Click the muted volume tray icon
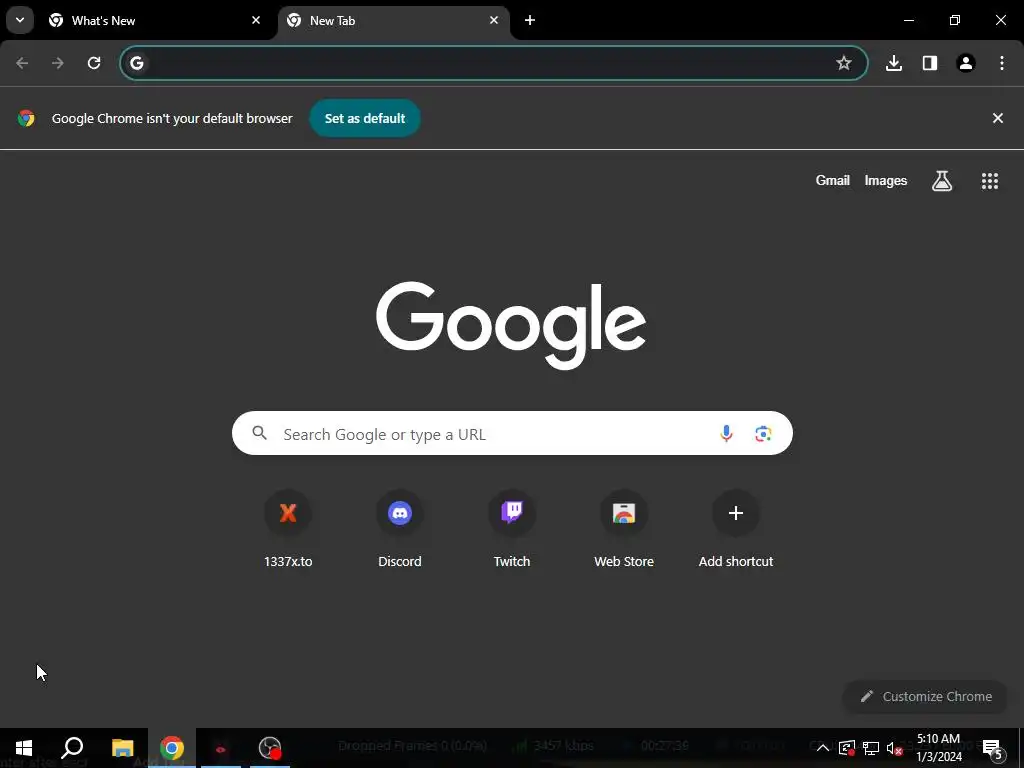 tap(895, 748)
